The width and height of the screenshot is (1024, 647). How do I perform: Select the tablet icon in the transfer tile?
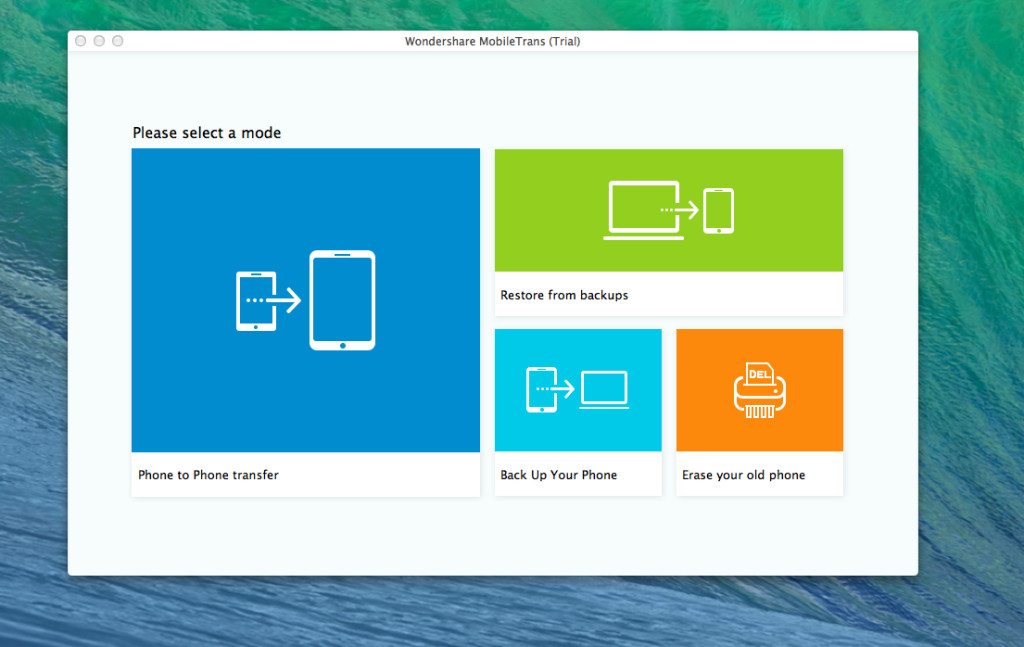point(342,300)
